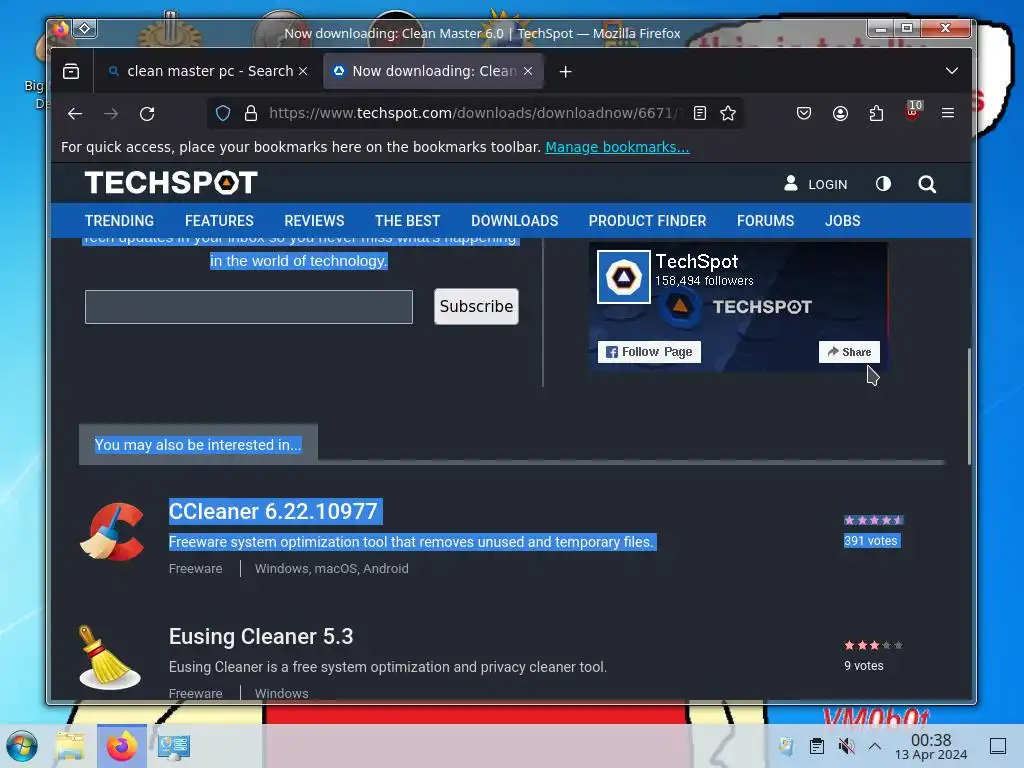
Task: Open the JOBS menu item
Action: [x=842, y=221]
